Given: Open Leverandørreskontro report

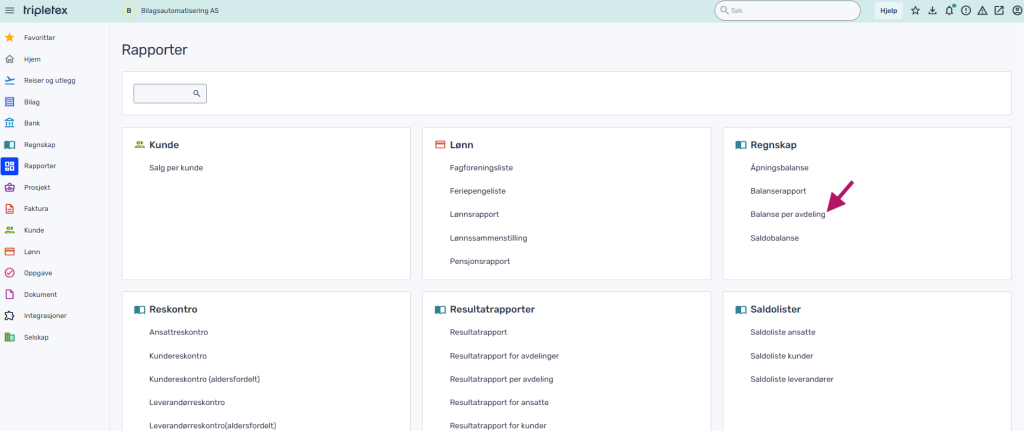Looking at the screenshot, I should (187, 402).
